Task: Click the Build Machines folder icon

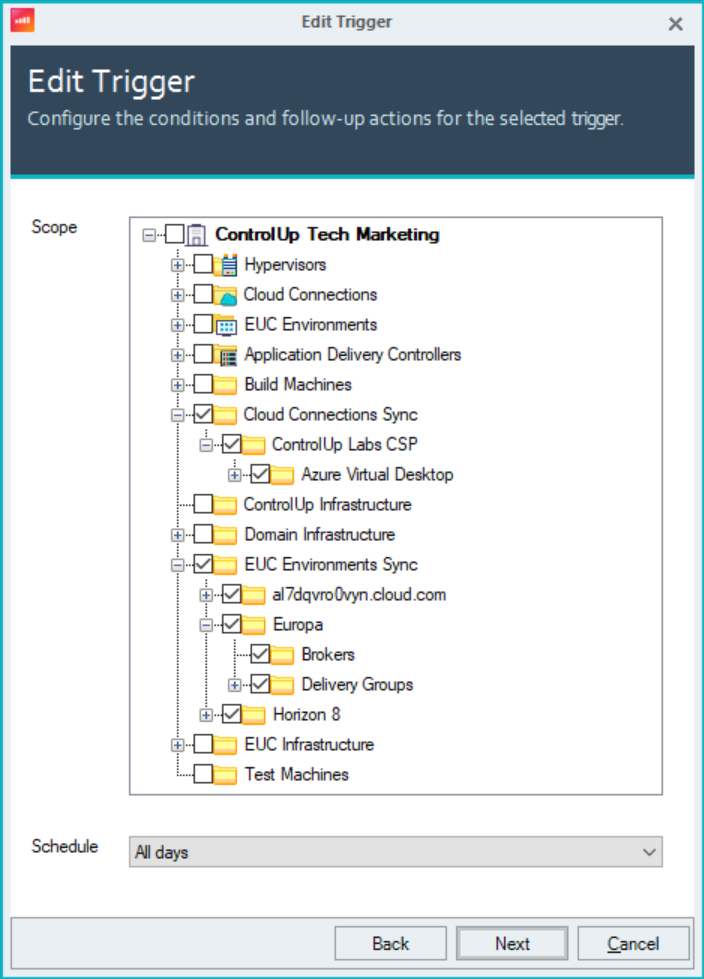Action: [x=225, y=385]
